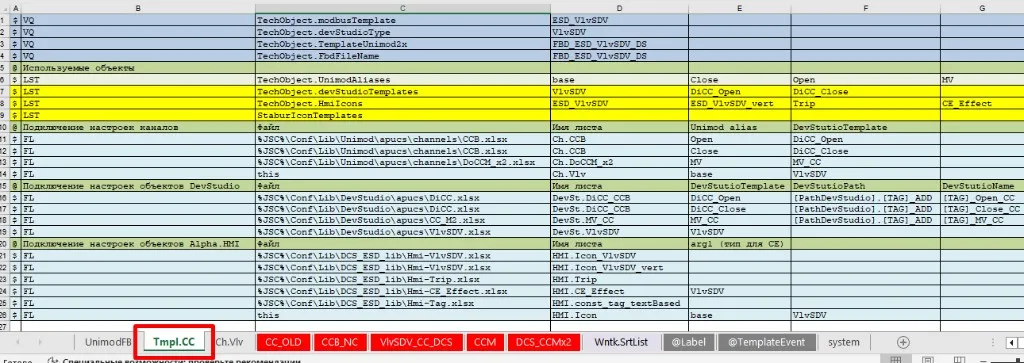Select column G header
The image size is (1024, 363).
coord(982,7)
